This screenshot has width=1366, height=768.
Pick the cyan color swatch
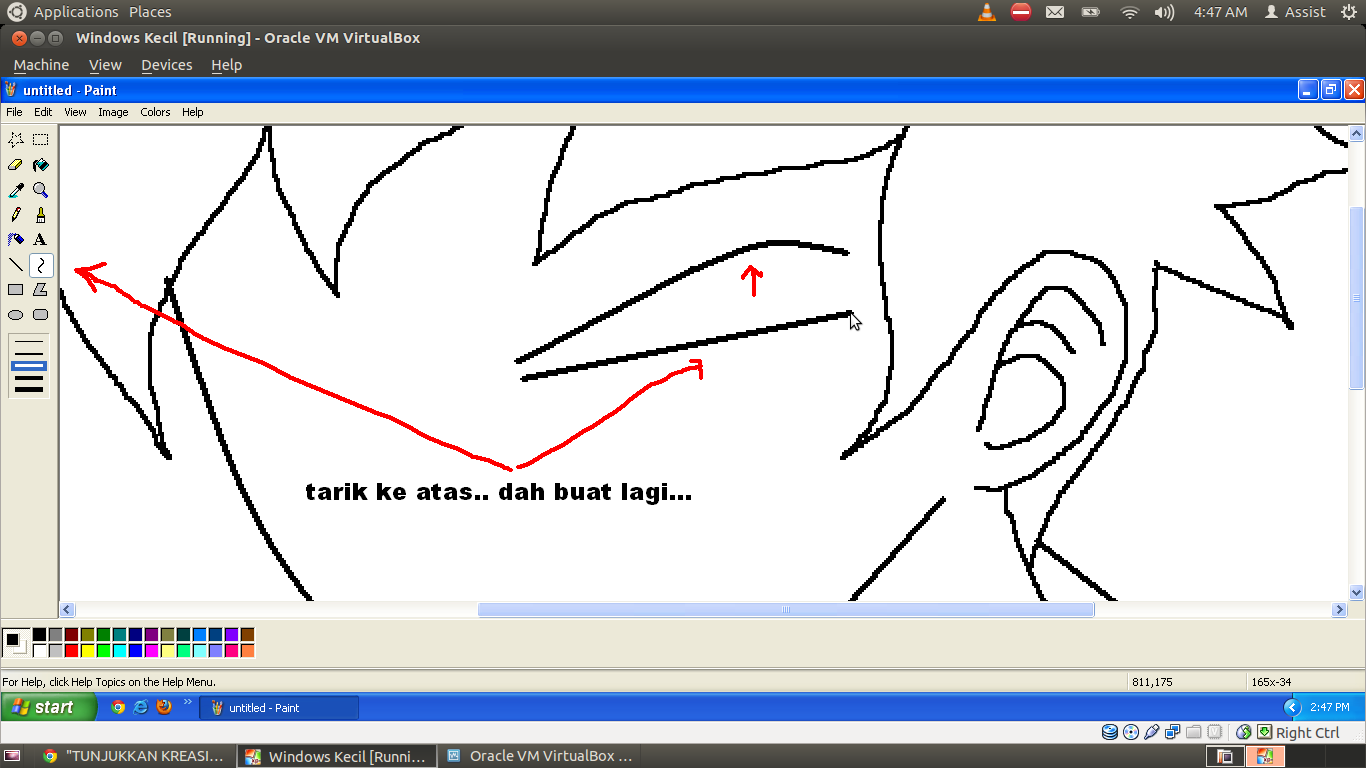pos(119,651)
